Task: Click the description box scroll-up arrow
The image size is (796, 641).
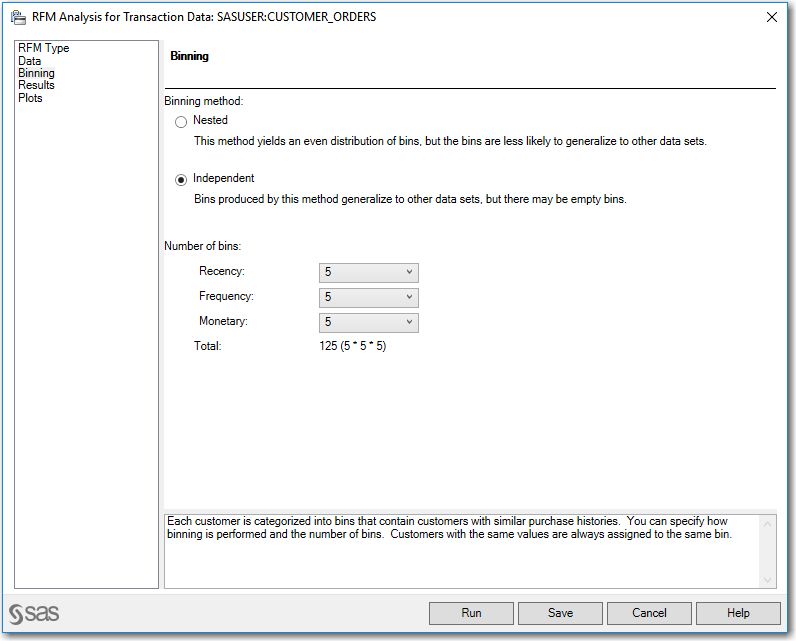Action: pos(768,523)
